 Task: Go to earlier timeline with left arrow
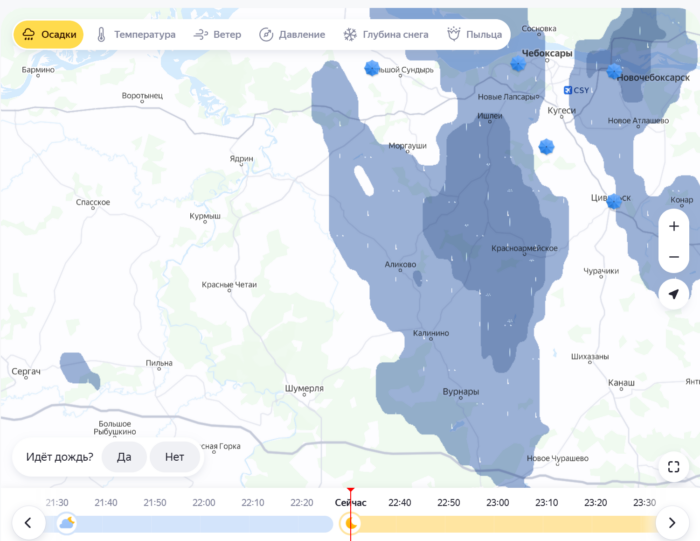click(x=28, y=523)
